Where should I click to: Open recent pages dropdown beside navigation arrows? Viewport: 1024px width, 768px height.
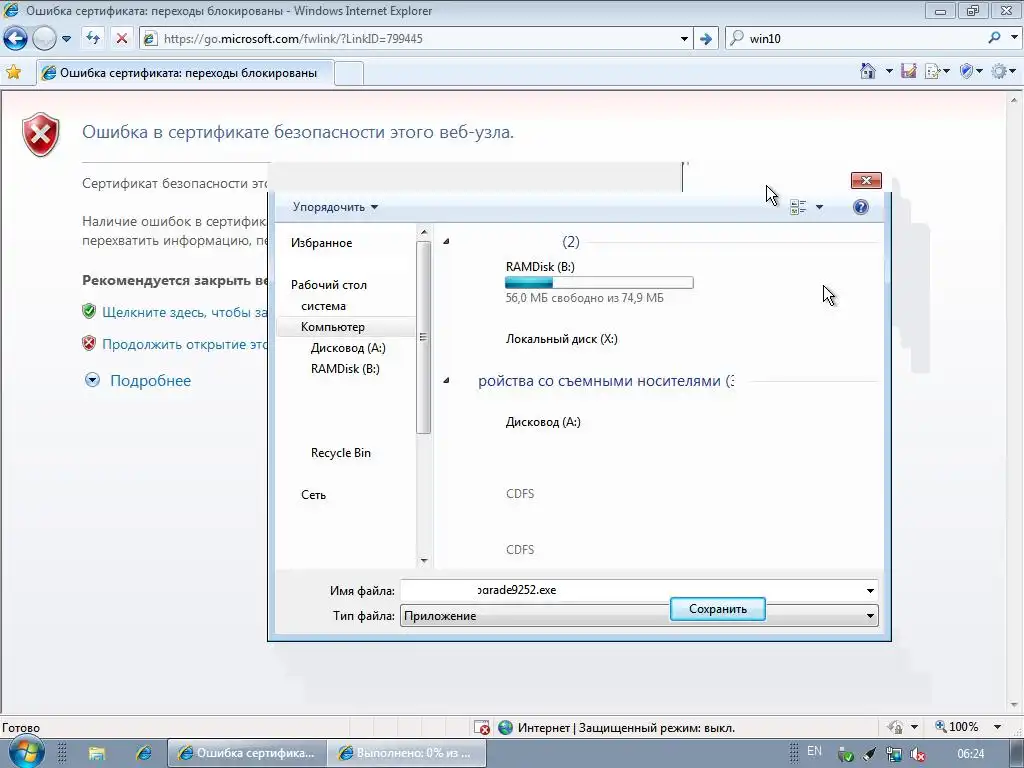pyautogui.click(x=66, y=39)
